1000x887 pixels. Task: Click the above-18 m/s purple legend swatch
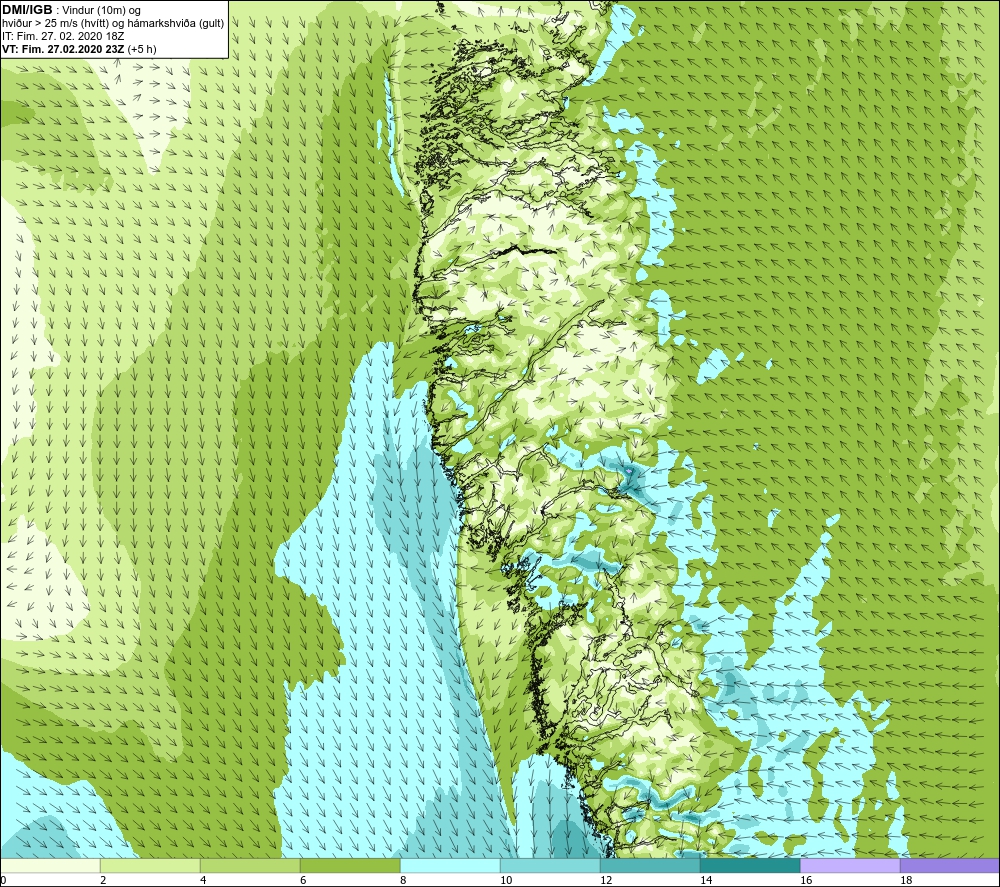[x=950, y=865]
